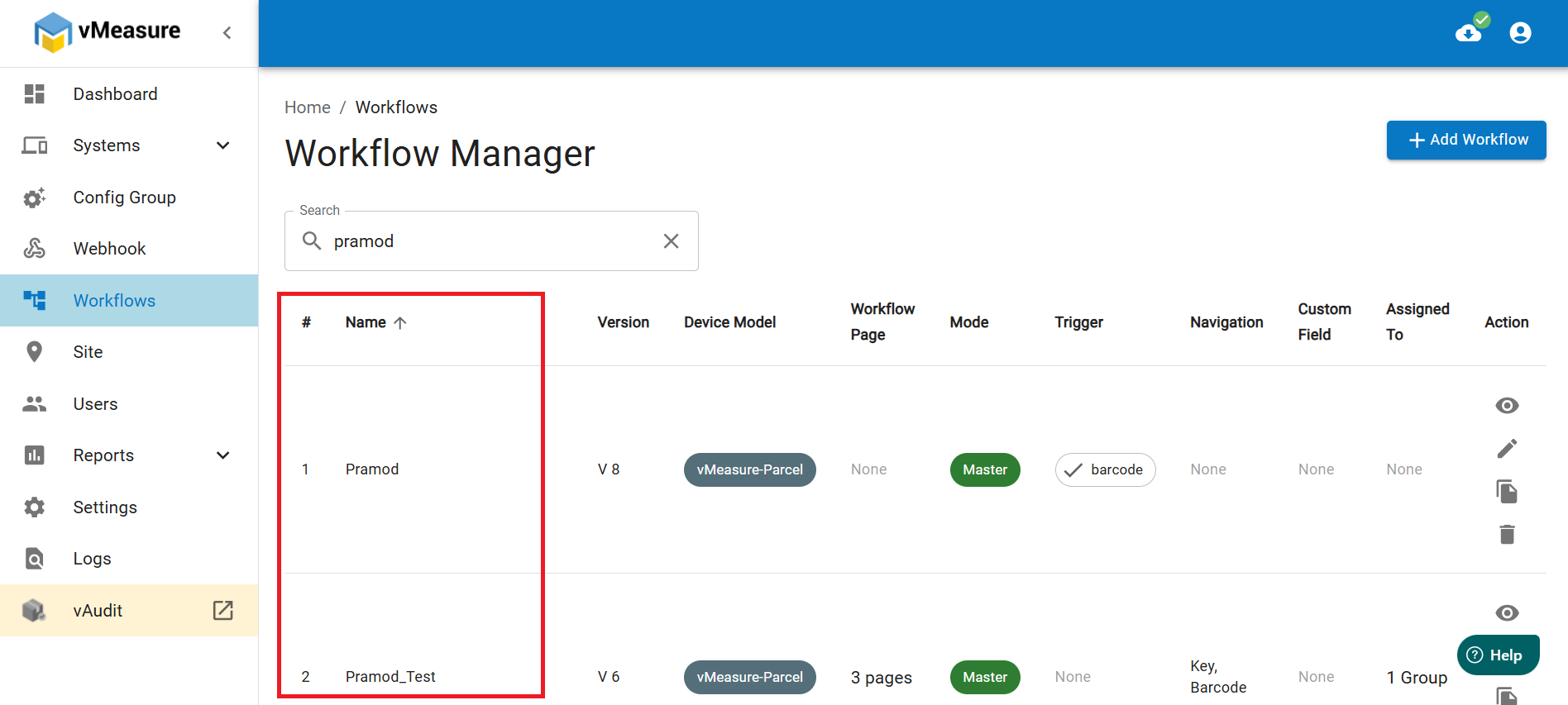
Task: Focus the Search field containing pramod
Action: click(491, 241)
